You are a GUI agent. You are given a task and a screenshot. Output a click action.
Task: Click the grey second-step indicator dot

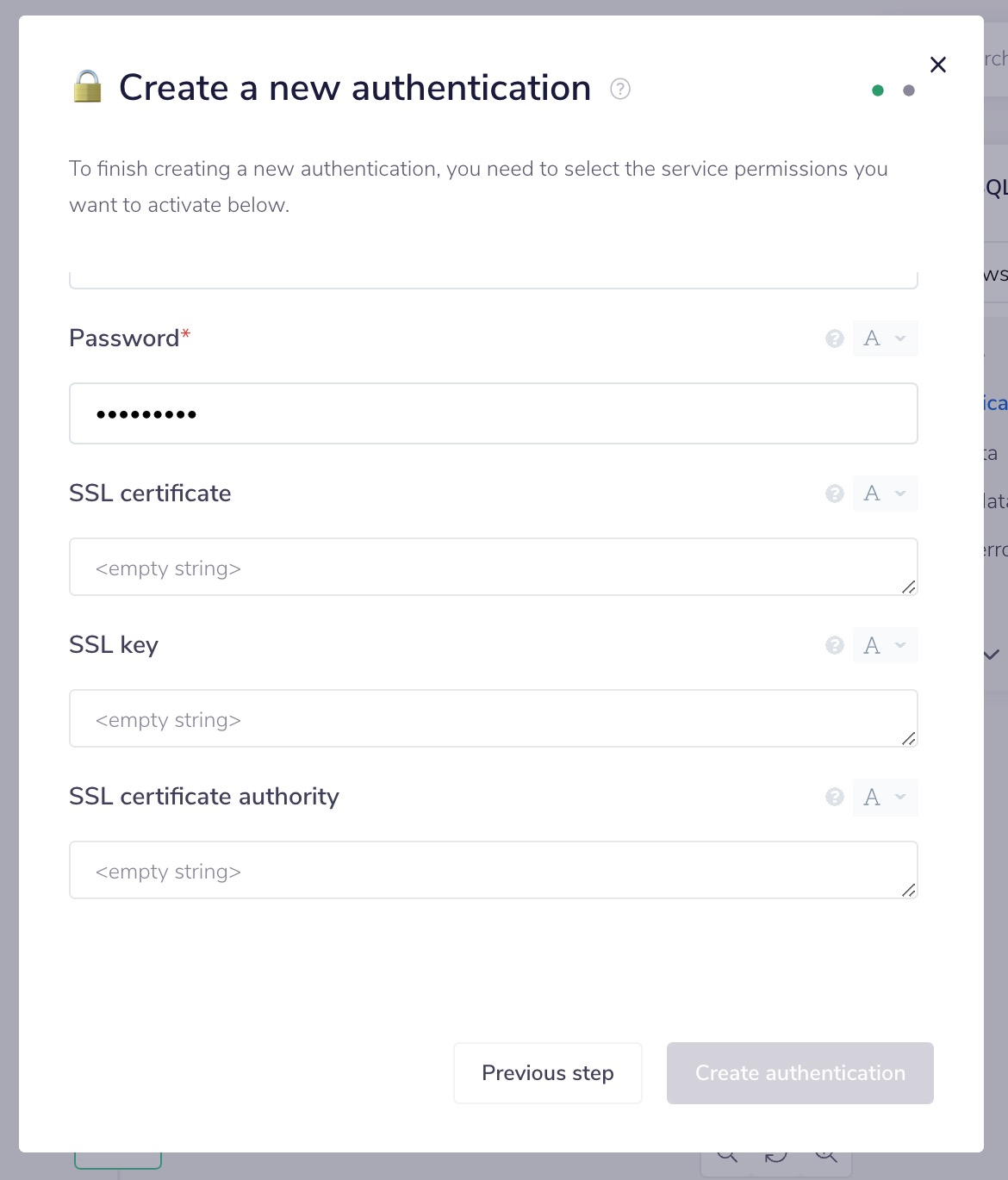pos(909,90)
